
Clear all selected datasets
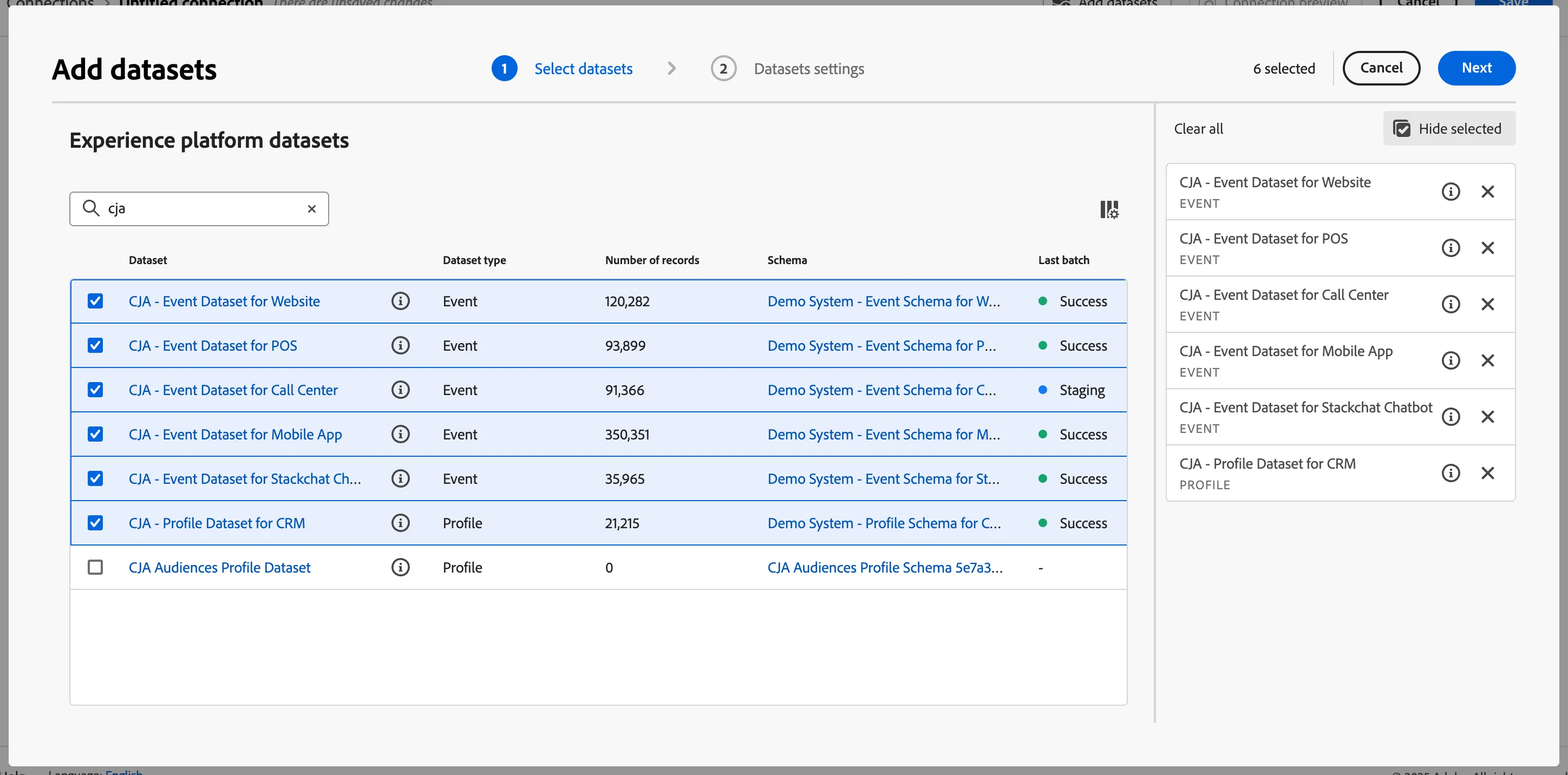click(1198, 128)
